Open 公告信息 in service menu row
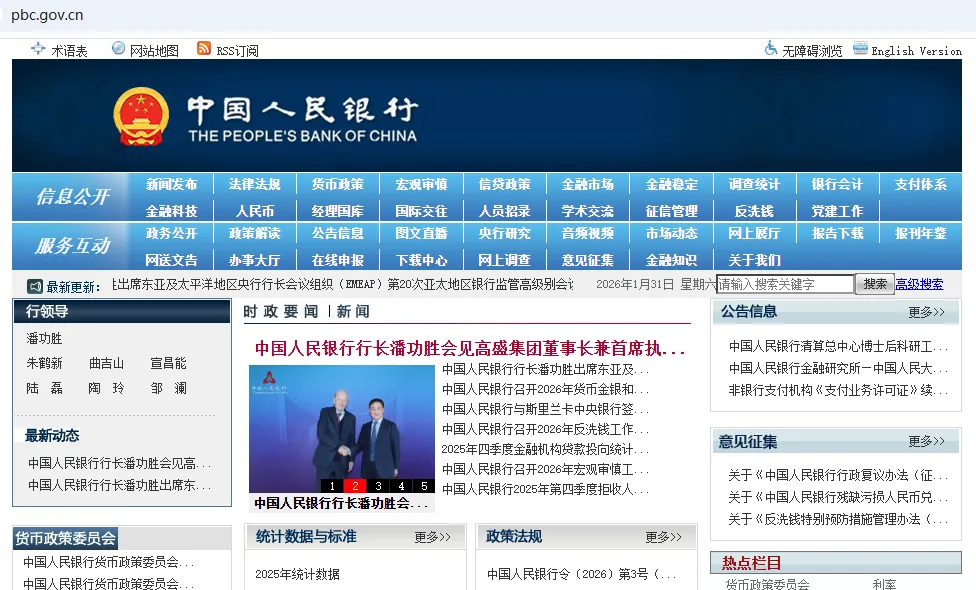The width and height of the screenshot is (976, 590). (x=337, y=233)
